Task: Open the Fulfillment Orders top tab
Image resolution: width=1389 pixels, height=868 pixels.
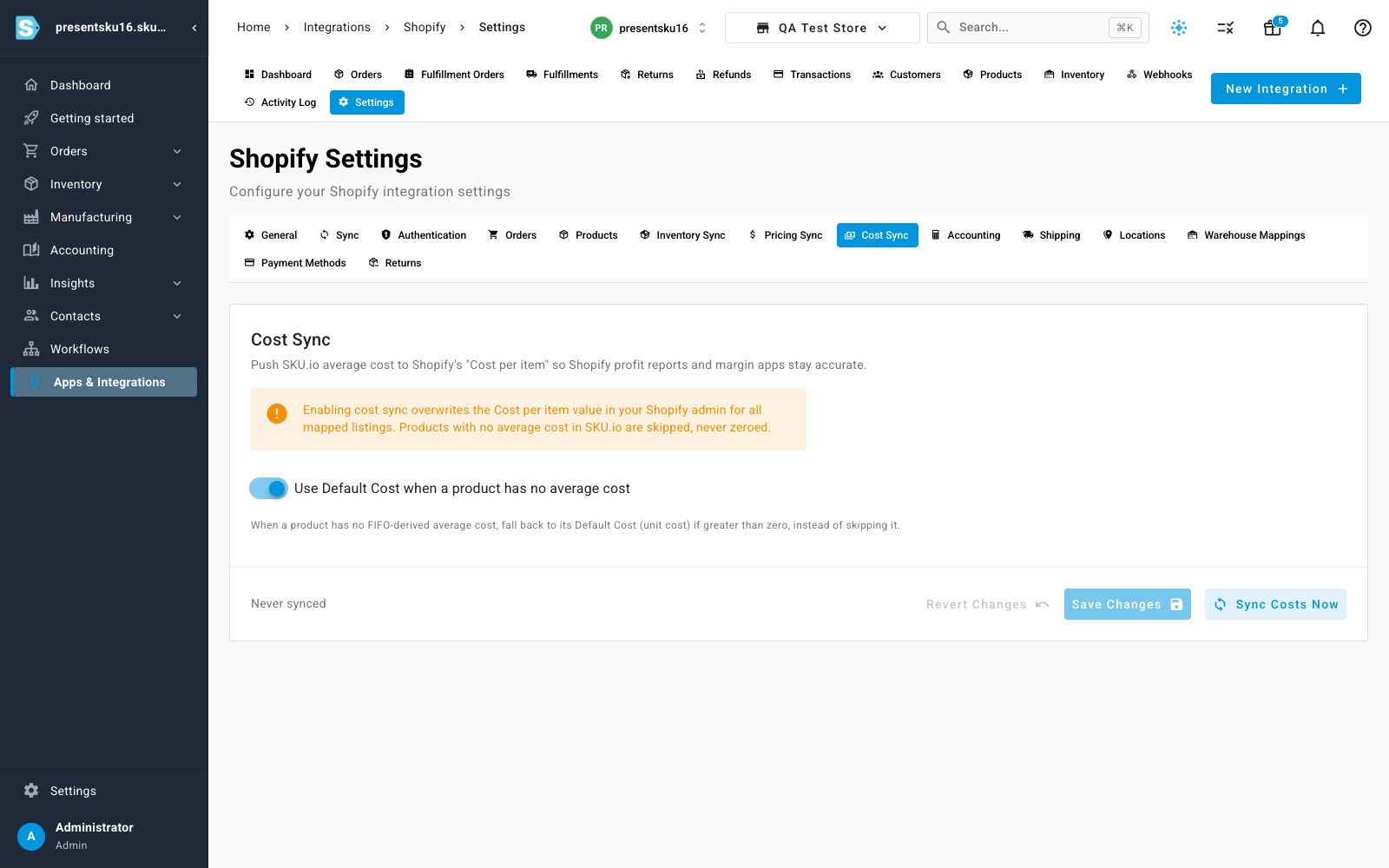Action: [454, 75]
